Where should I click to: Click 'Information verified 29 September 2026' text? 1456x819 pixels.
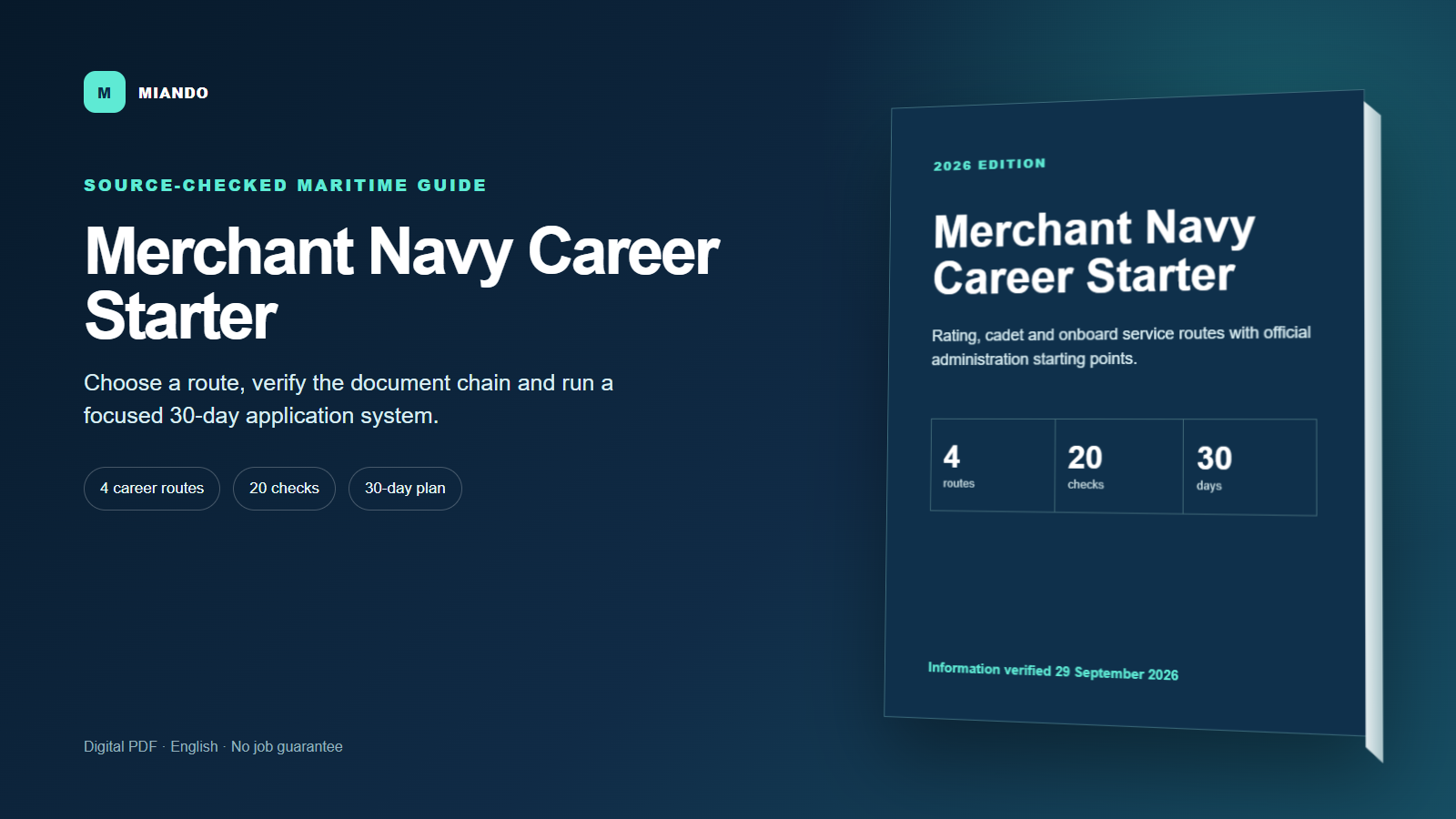(1053, 671)
